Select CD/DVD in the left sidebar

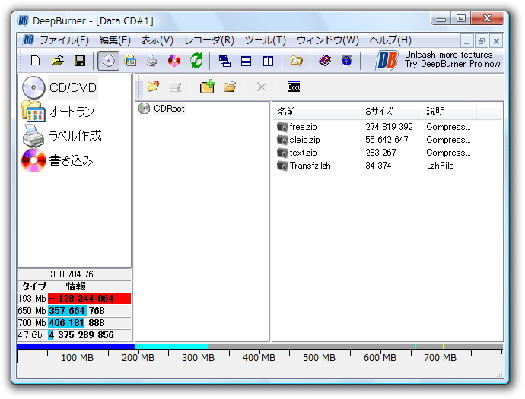tap(60, 88)
